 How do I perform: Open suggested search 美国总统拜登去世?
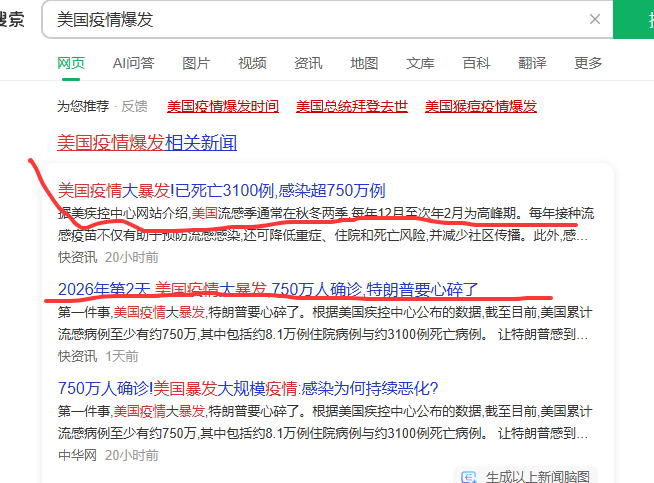tap(352, 106)
